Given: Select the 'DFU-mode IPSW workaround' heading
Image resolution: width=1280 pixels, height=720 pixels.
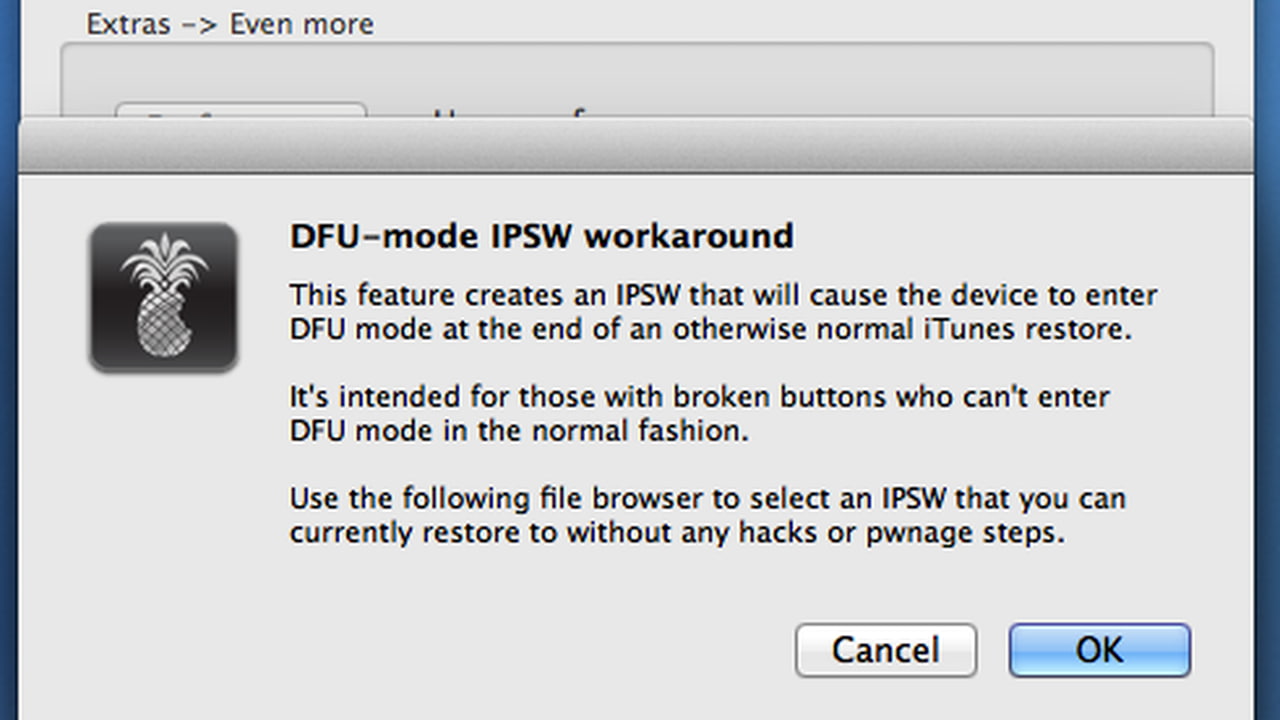Looking at the screenshot, I should pos(541,236).
